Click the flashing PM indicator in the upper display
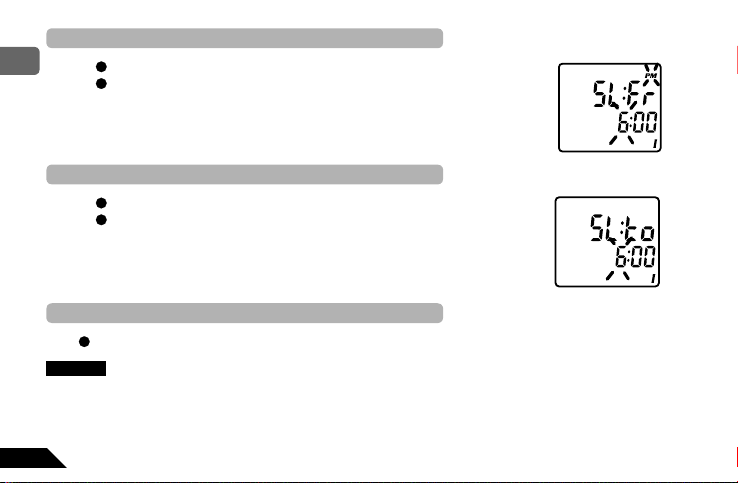Screen dimensions: 738x483 [x=652, y=75]
